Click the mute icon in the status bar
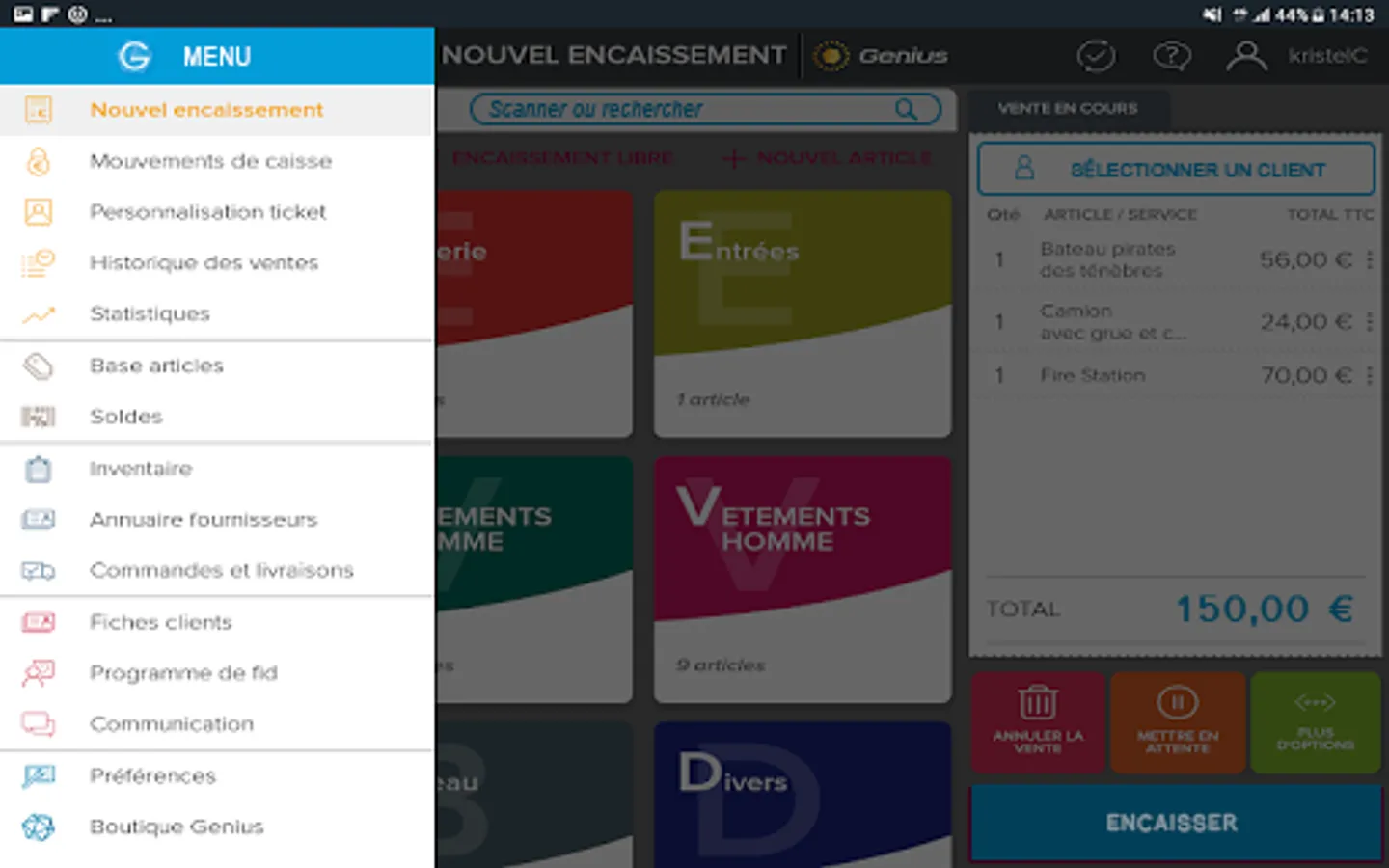 [x=1212, y=14]
